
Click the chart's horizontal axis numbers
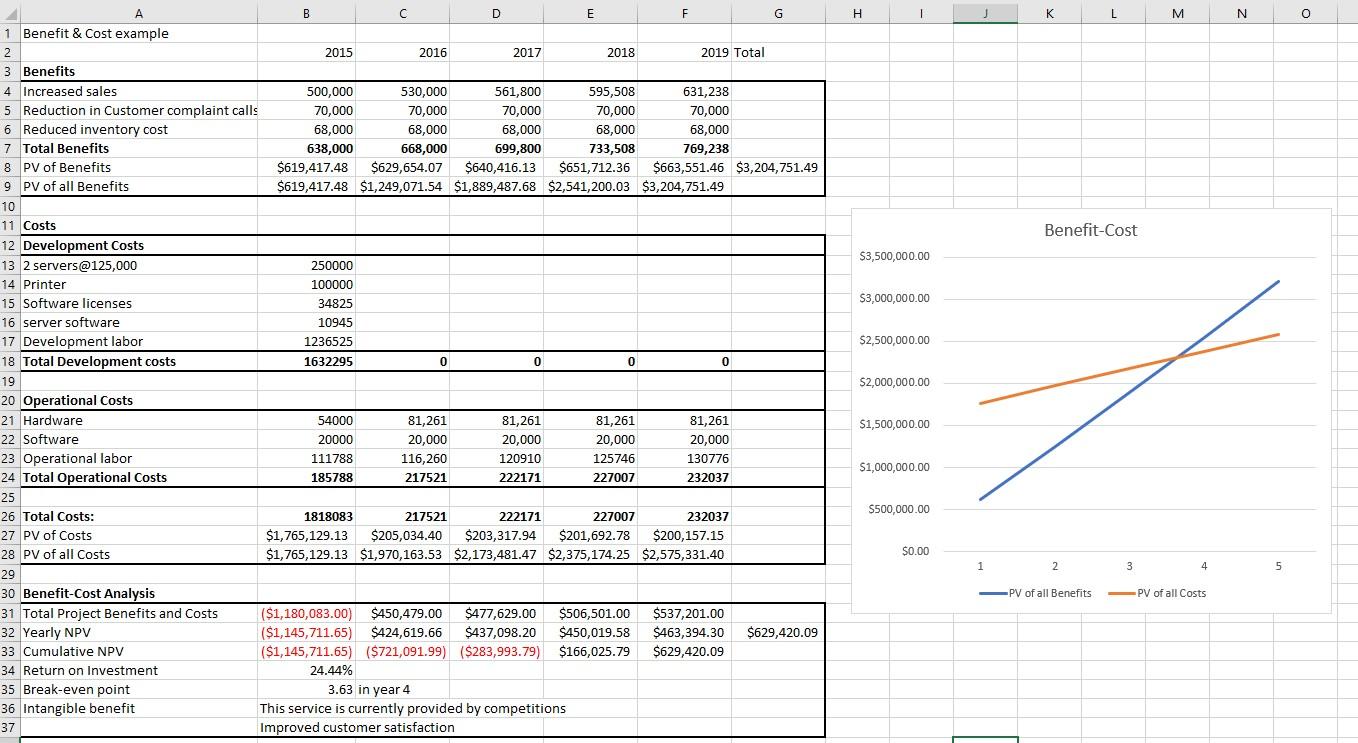click(x=1128, y=566)
